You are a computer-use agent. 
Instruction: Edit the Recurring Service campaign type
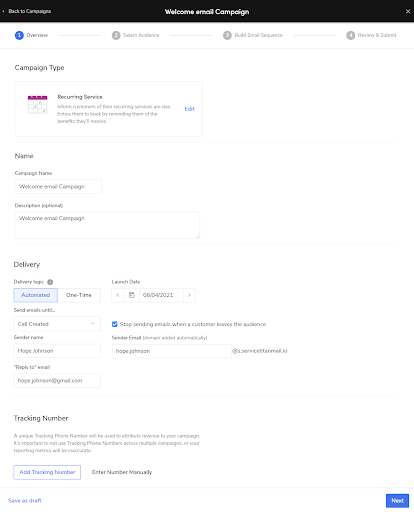189,109
